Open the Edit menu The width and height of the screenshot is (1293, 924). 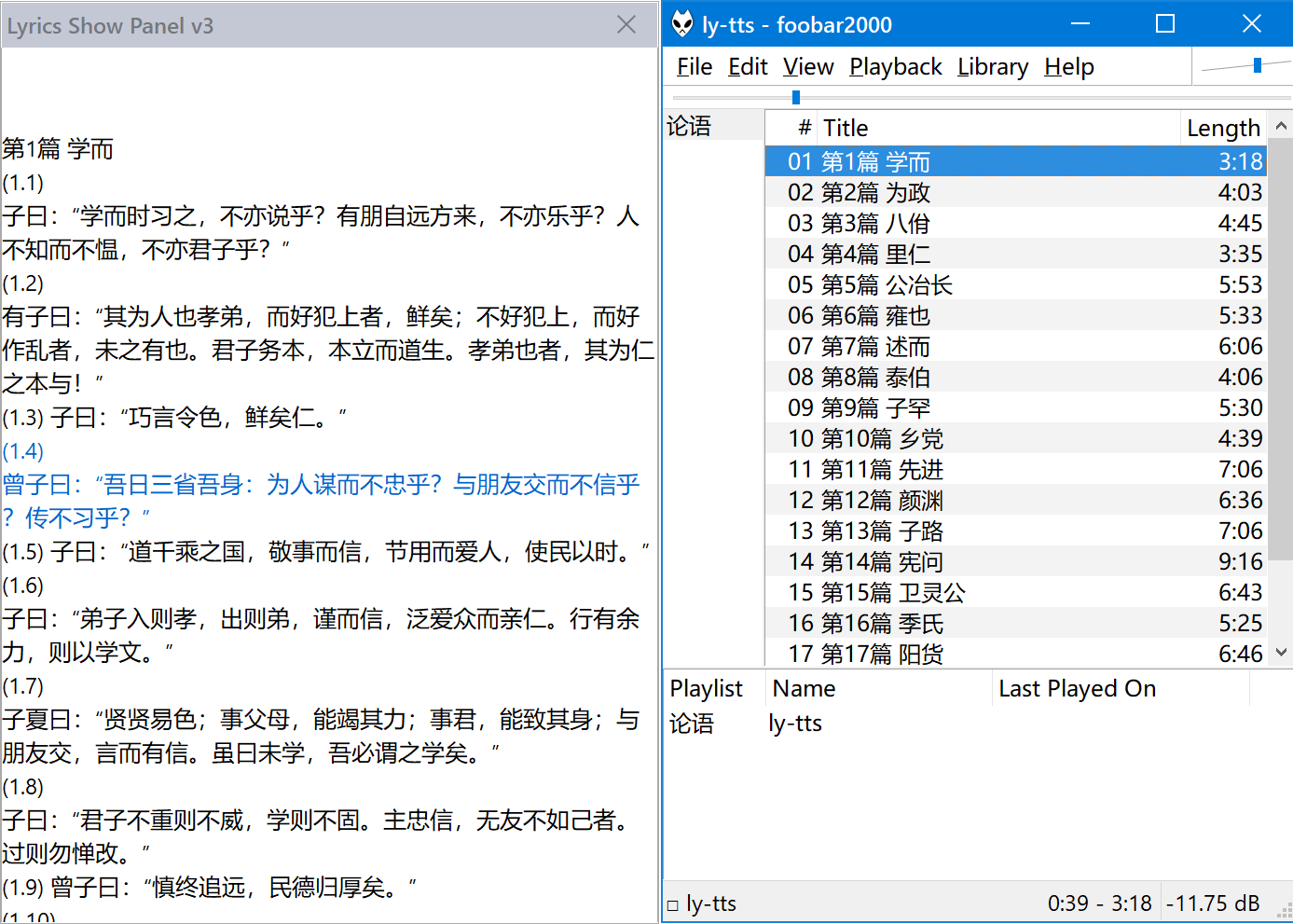point(748,67)
